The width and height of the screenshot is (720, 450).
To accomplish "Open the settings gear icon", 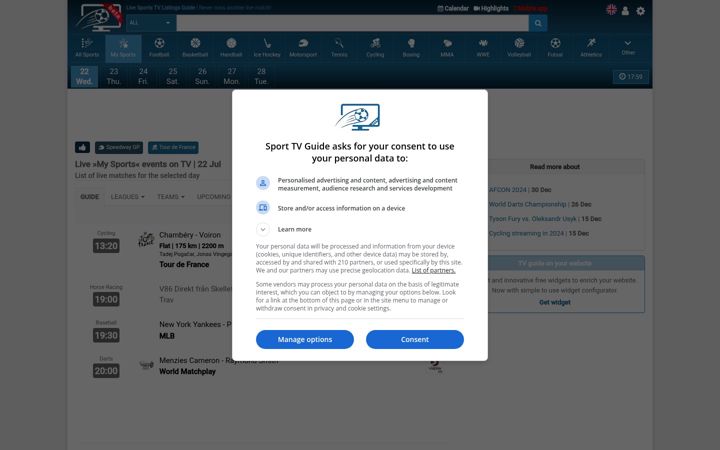I will pyautogui.click(x=641, y=11).
